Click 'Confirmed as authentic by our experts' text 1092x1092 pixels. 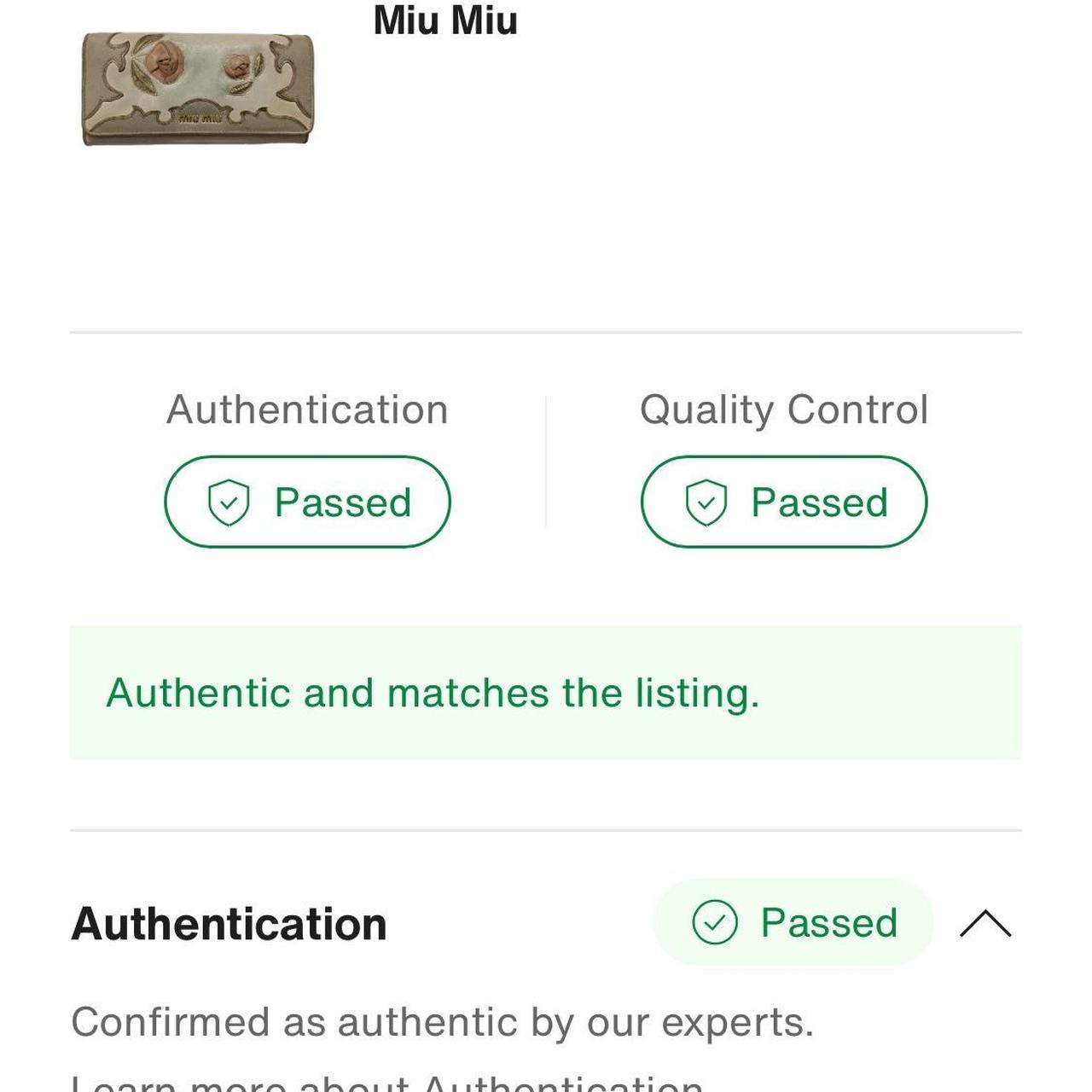coord(442,1022)
